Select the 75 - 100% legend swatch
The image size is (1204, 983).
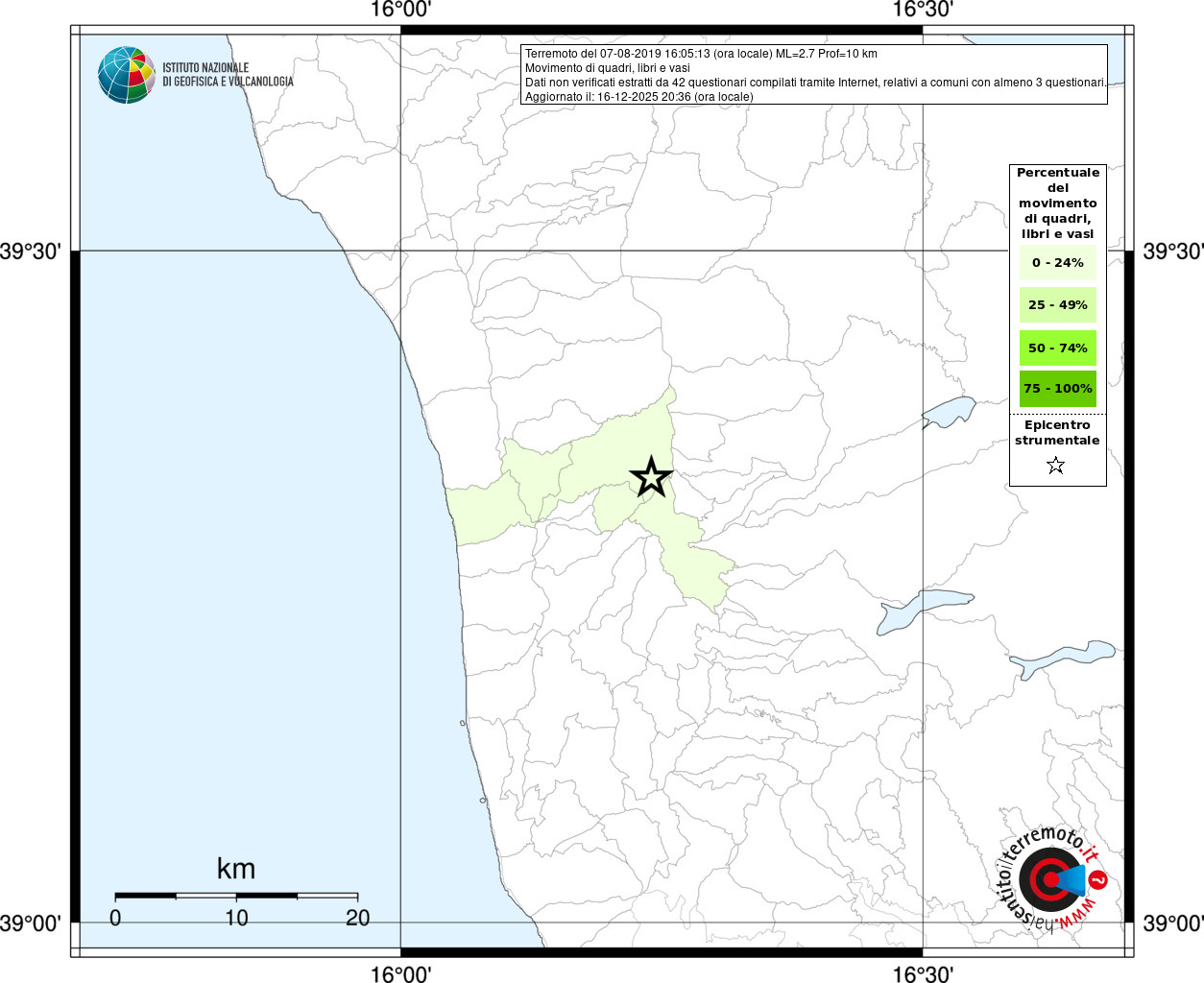[1058, 388]
